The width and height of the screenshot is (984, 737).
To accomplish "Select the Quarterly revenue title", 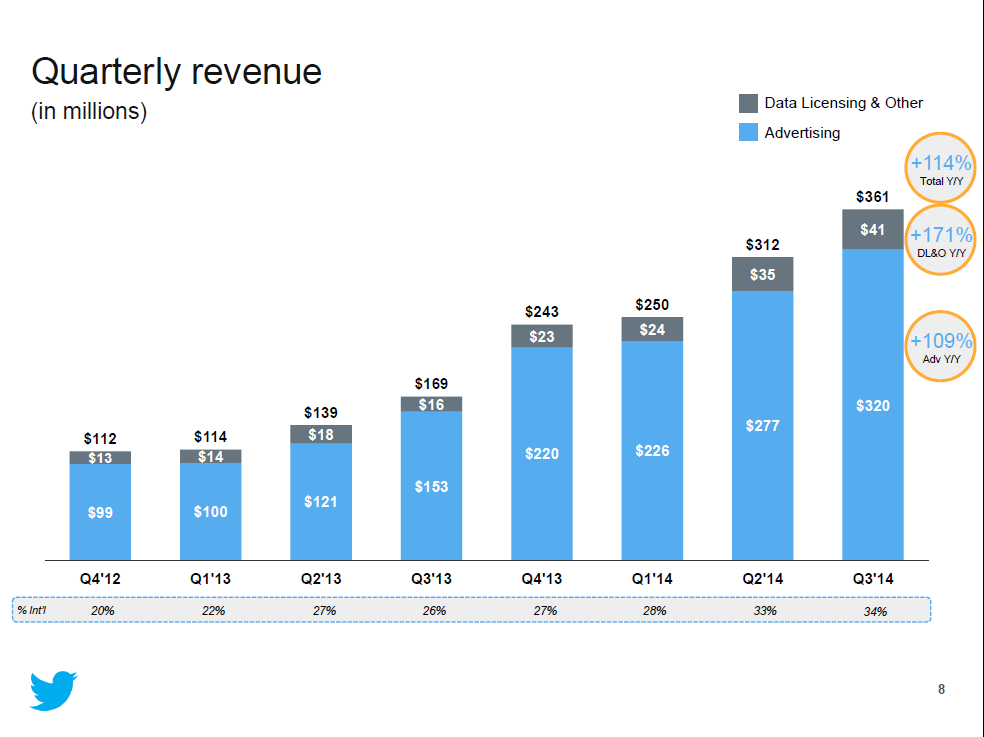I will coord(177,72).
